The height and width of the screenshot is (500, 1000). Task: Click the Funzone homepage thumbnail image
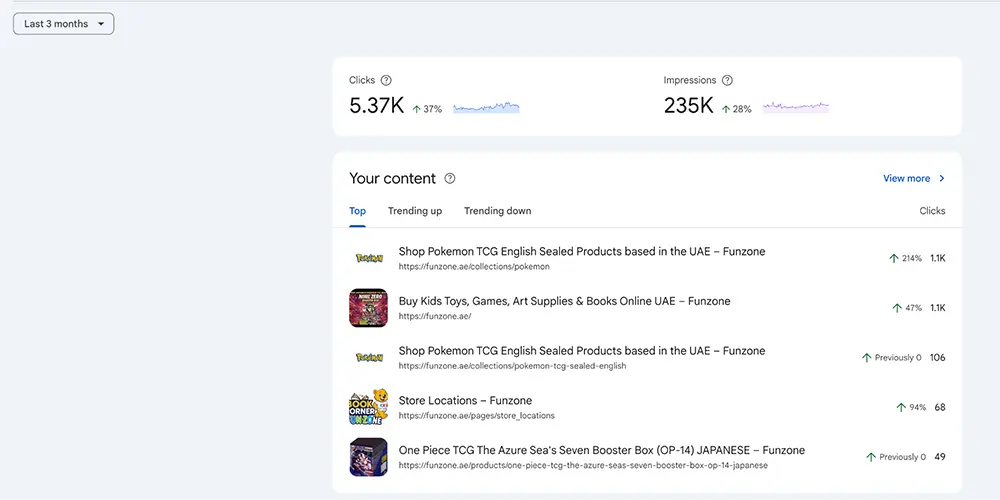pyautogui.click(x=368, y=308)
